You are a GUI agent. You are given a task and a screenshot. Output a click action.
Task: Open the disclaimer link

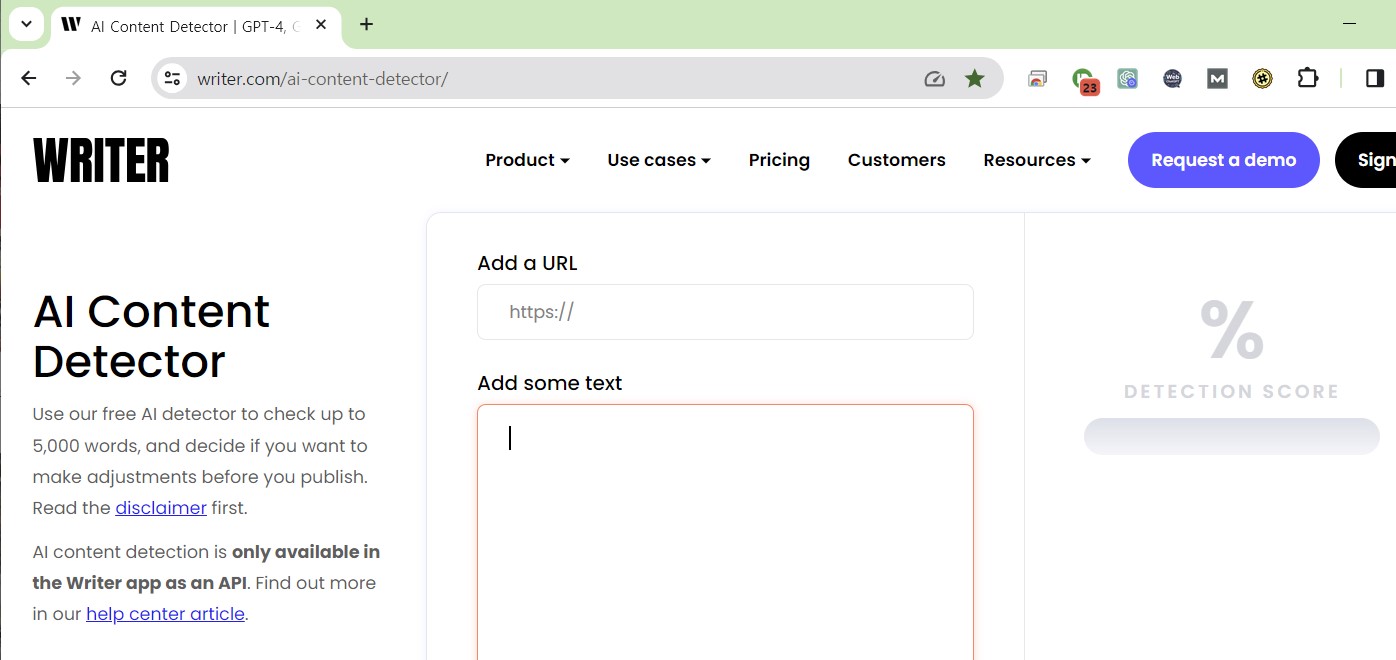point(161,508)
